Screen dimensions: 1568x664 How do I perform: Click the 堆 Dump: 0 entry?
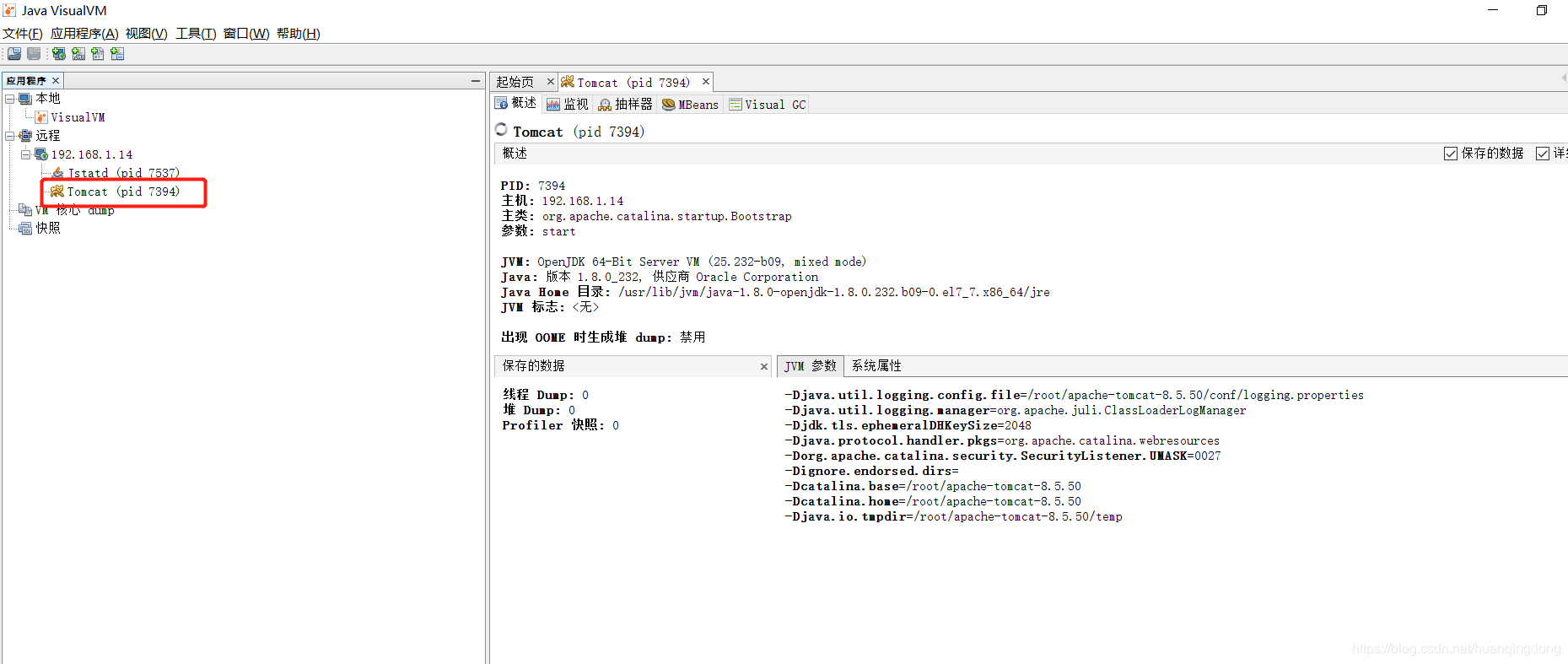point(539,410)
